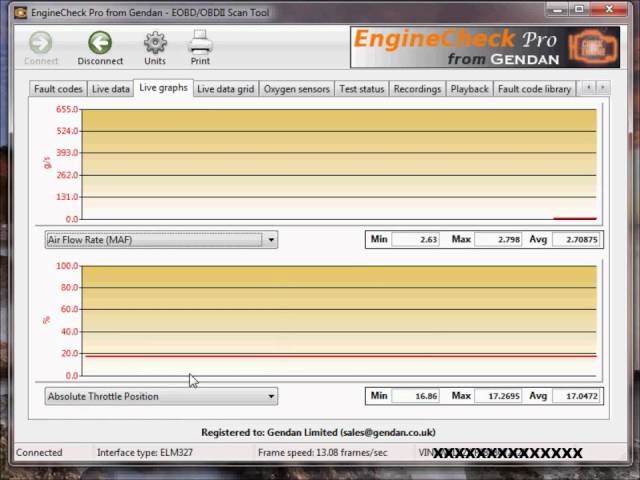640x480 pixels.
Task: Click 'Interface type: ELM327' in status bar
Action: point(145,452)
